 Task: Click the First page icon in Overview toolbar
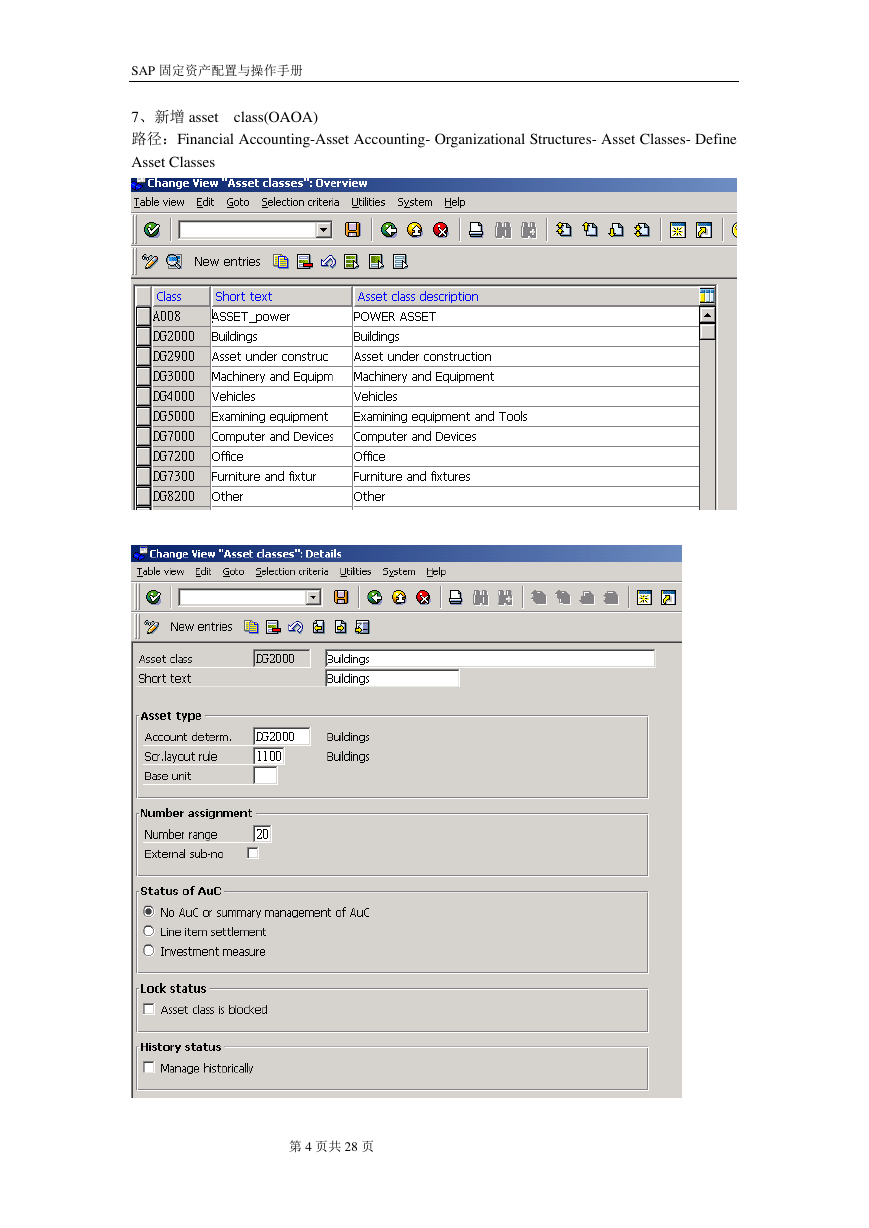[564, 230]
